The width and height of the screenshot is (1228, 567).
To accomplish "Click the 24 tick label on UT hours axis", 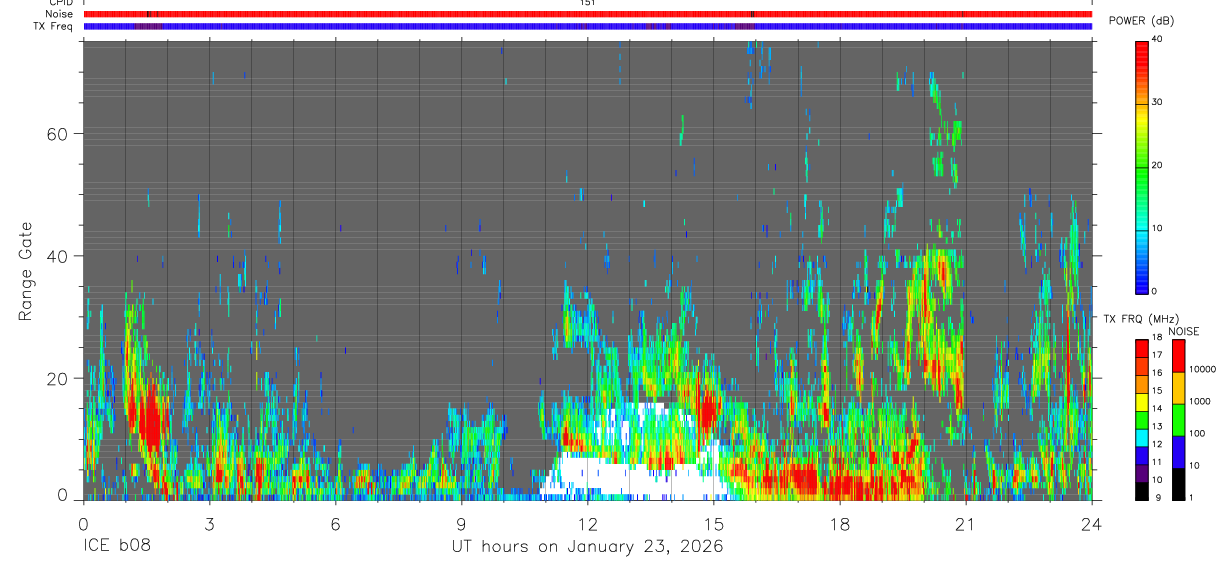I will pyautogui.click(x=1091, y=524).
